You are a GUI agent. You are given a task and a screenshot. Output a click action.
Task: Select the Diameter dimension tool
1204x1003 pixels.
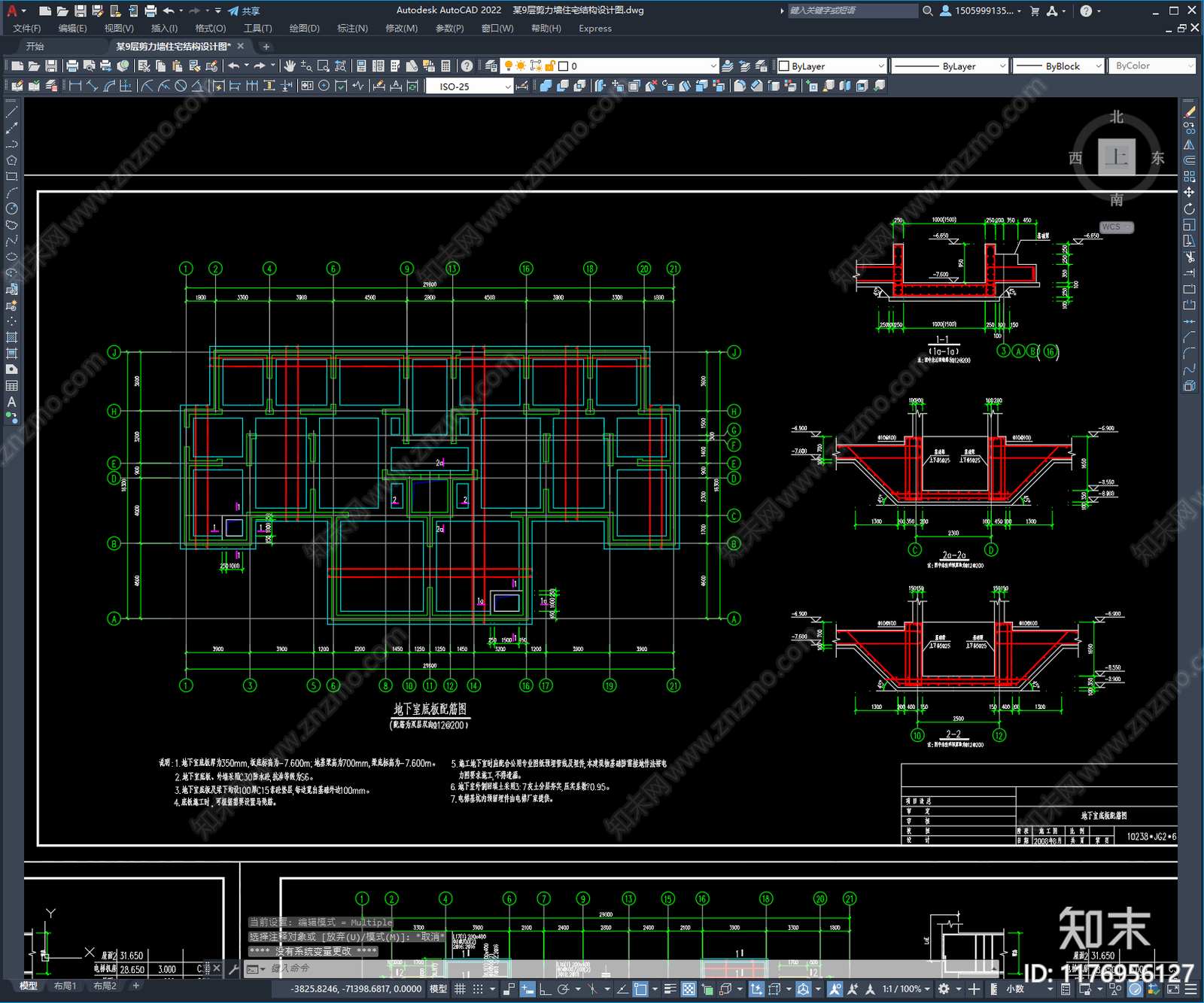(181, 86)
